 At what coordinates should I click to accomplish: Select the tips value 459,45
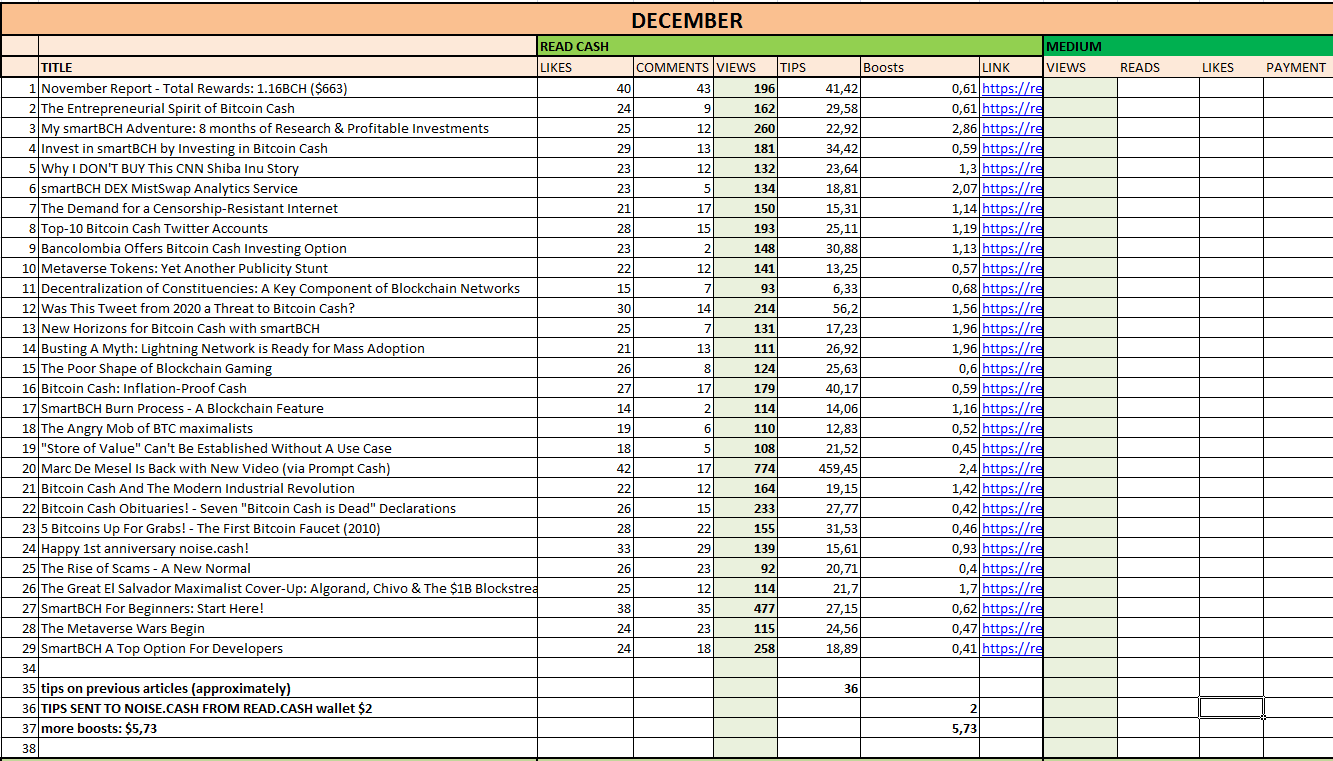click(819, 468)
